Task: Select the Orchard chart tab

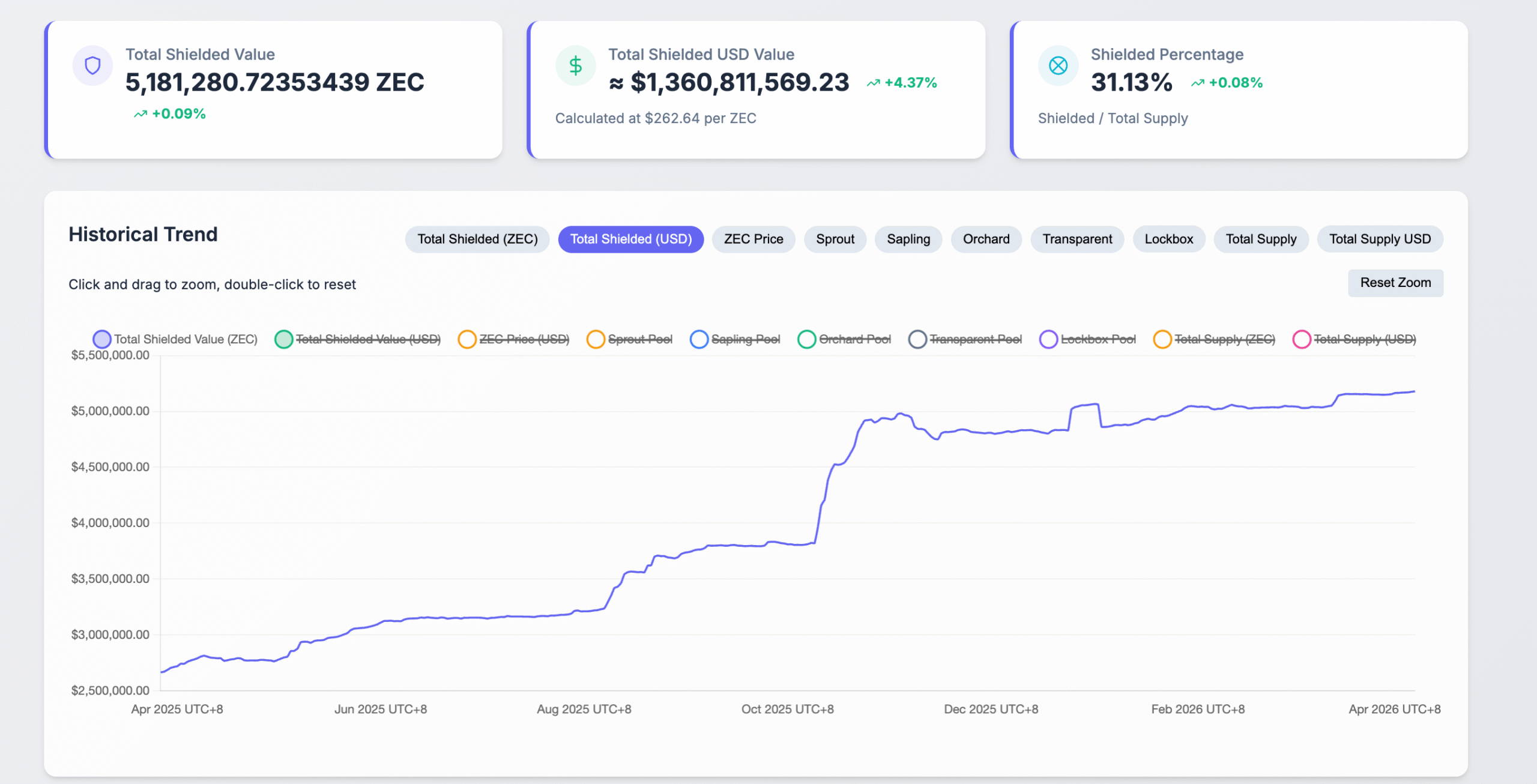Action: (x=986, y=239)
